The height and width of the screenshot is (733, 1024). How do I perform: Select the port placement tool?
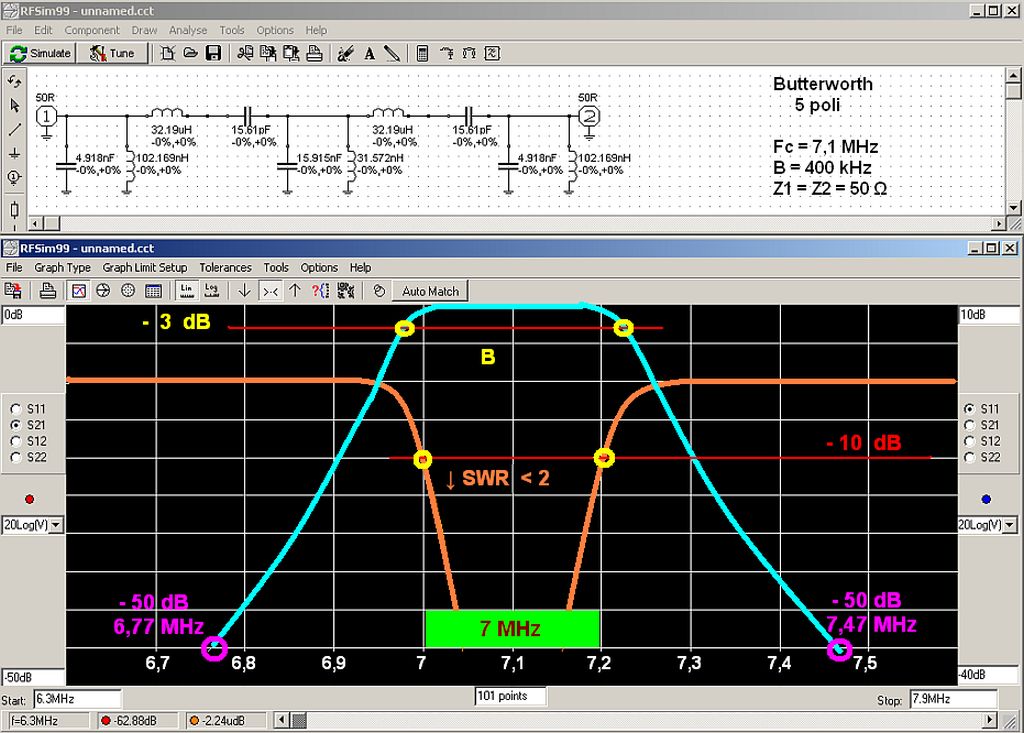point(14,178)
